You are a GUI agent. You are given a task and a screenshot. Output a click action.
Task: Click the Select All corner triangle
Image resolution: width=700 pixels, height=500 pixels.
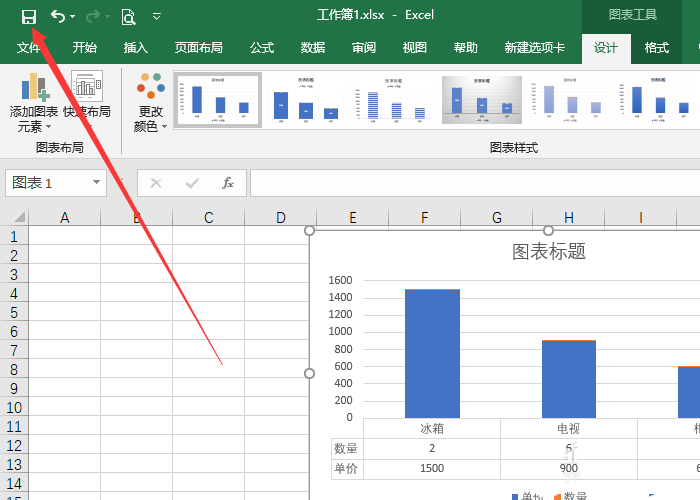pyautogui.click(x=19, y=217)
